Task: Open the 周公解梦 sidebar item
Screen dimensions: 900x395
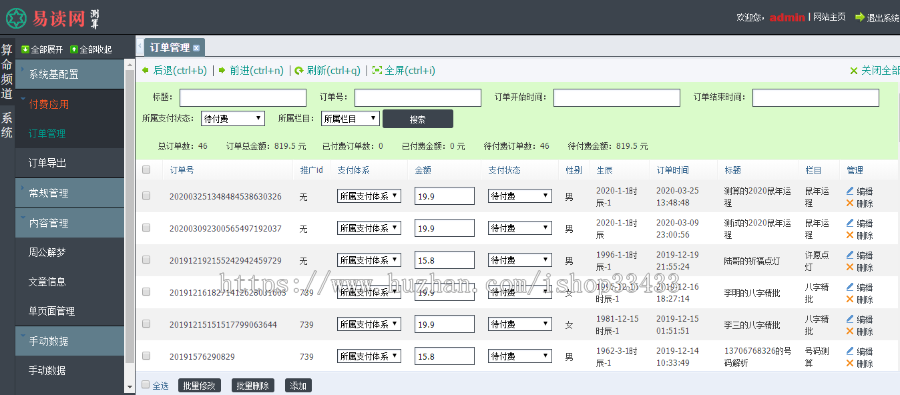Action: pos(69,252)
